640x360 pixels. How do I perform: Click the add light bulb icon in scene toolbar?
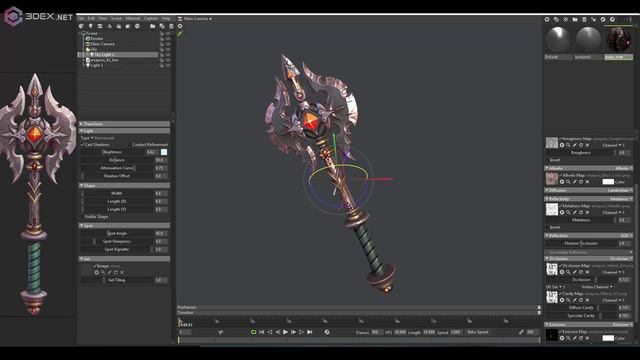(x=90, y=26)
